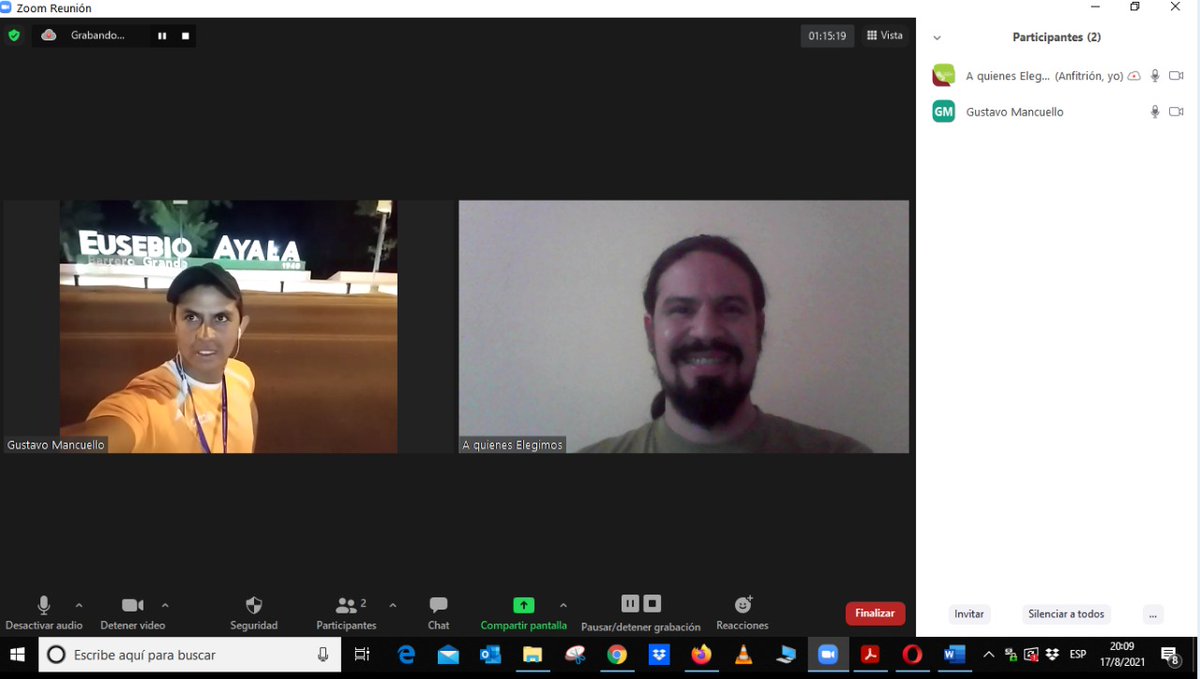Switch the ESP keyboard language indicator

pos(1078,654)
